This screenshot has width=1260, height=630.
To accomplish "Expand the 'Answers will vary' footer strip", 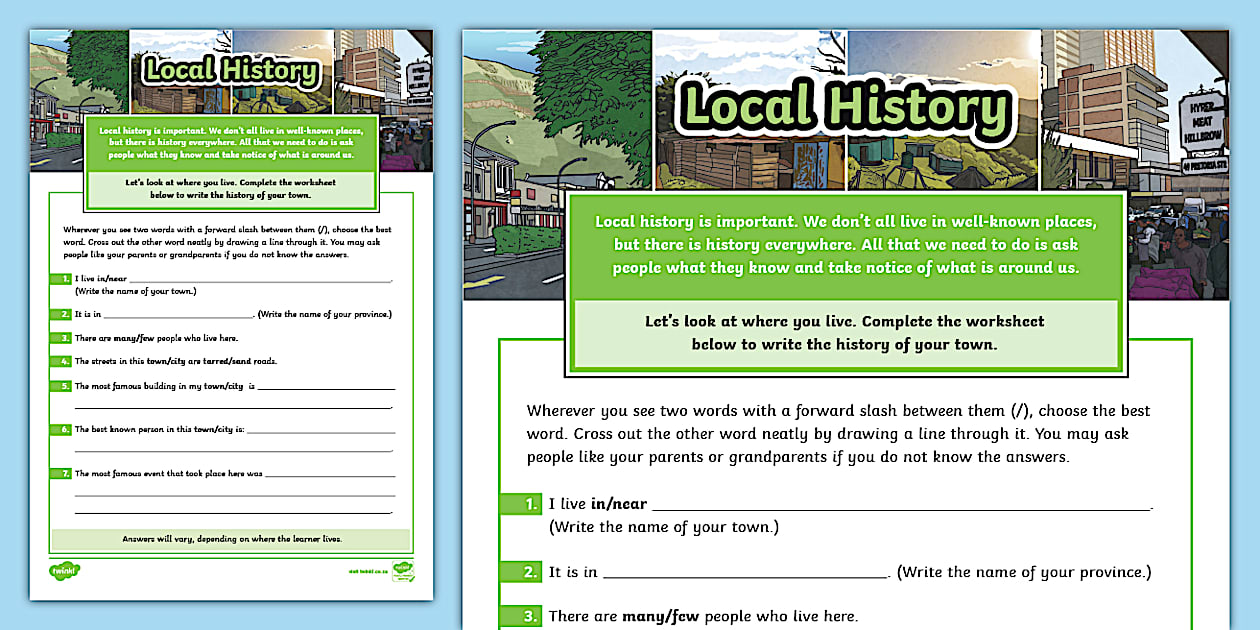I will click(x=232, y=538).
